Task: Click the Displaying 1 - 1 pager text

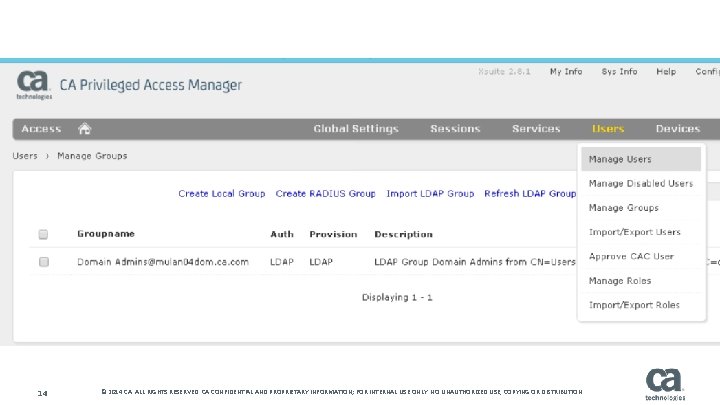Action: [x=397, y=298]
